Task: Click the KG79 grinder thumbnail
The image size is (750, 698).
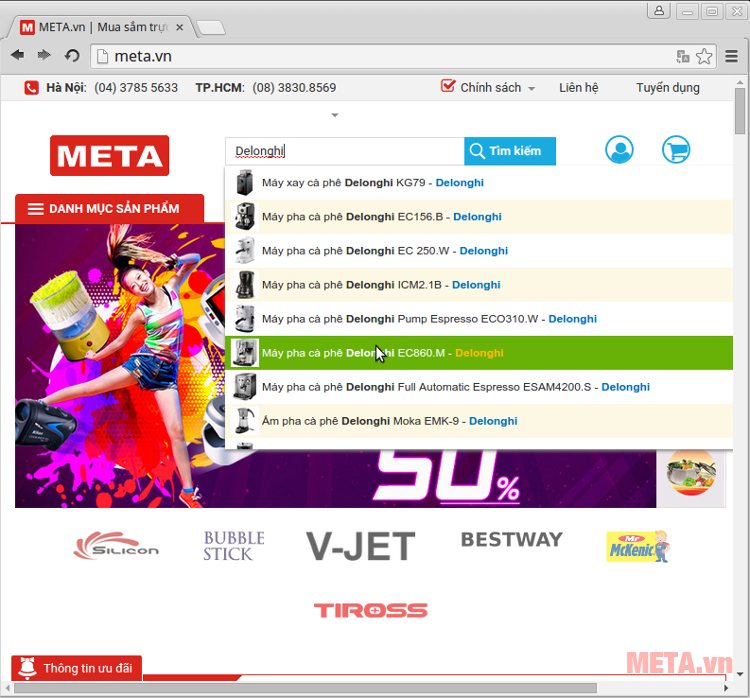Action: coord(245,182)
